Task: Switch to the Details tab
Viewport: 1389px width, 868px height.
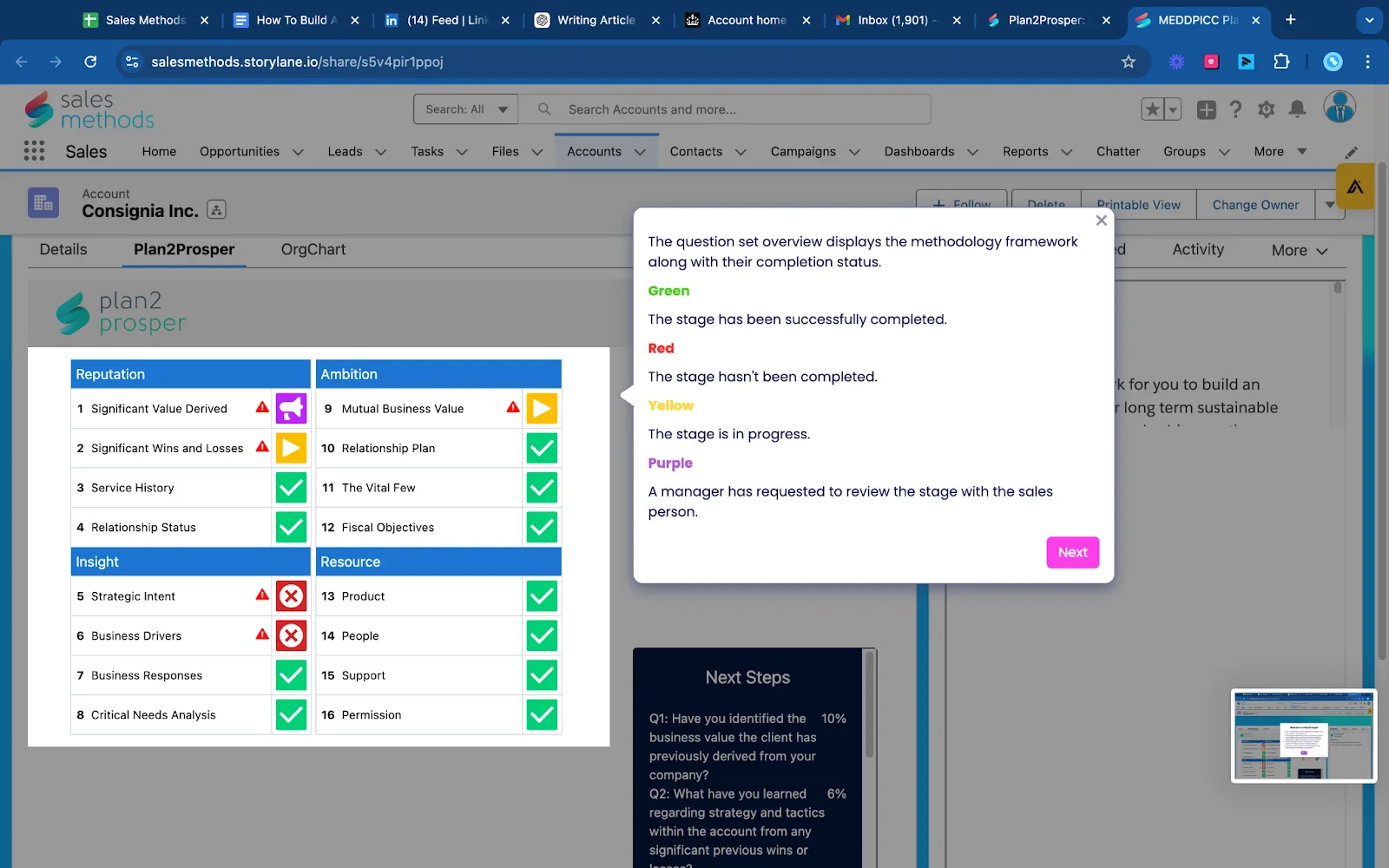Action: [x=63, y=249]
